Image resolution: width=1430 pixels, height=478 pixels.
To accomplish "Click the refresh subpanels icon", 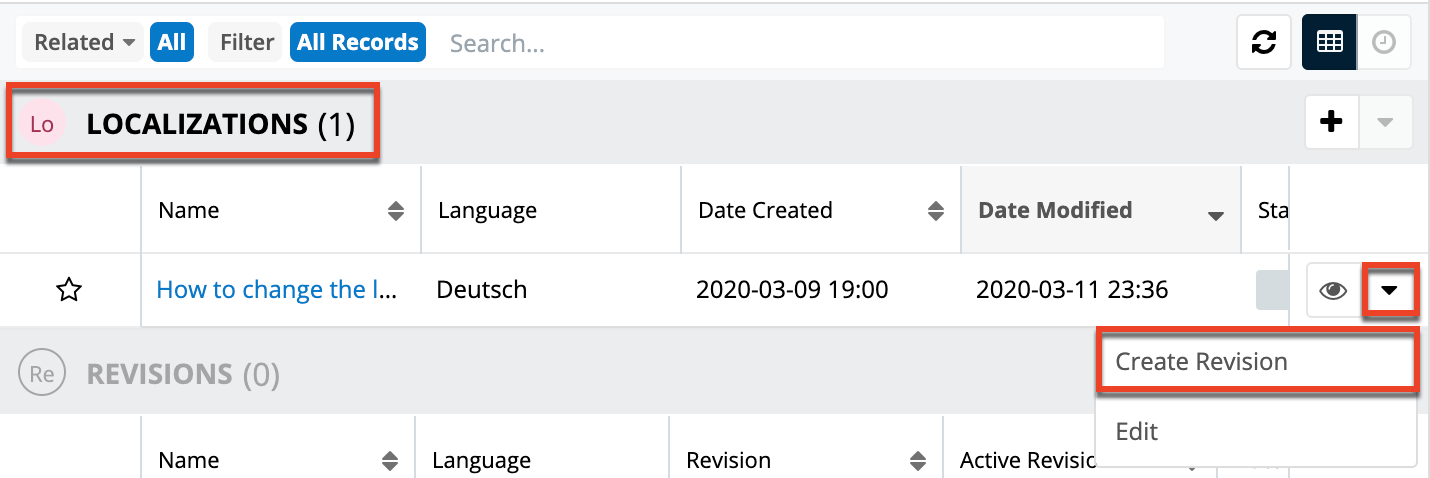I will click(x=1264, y=42).
